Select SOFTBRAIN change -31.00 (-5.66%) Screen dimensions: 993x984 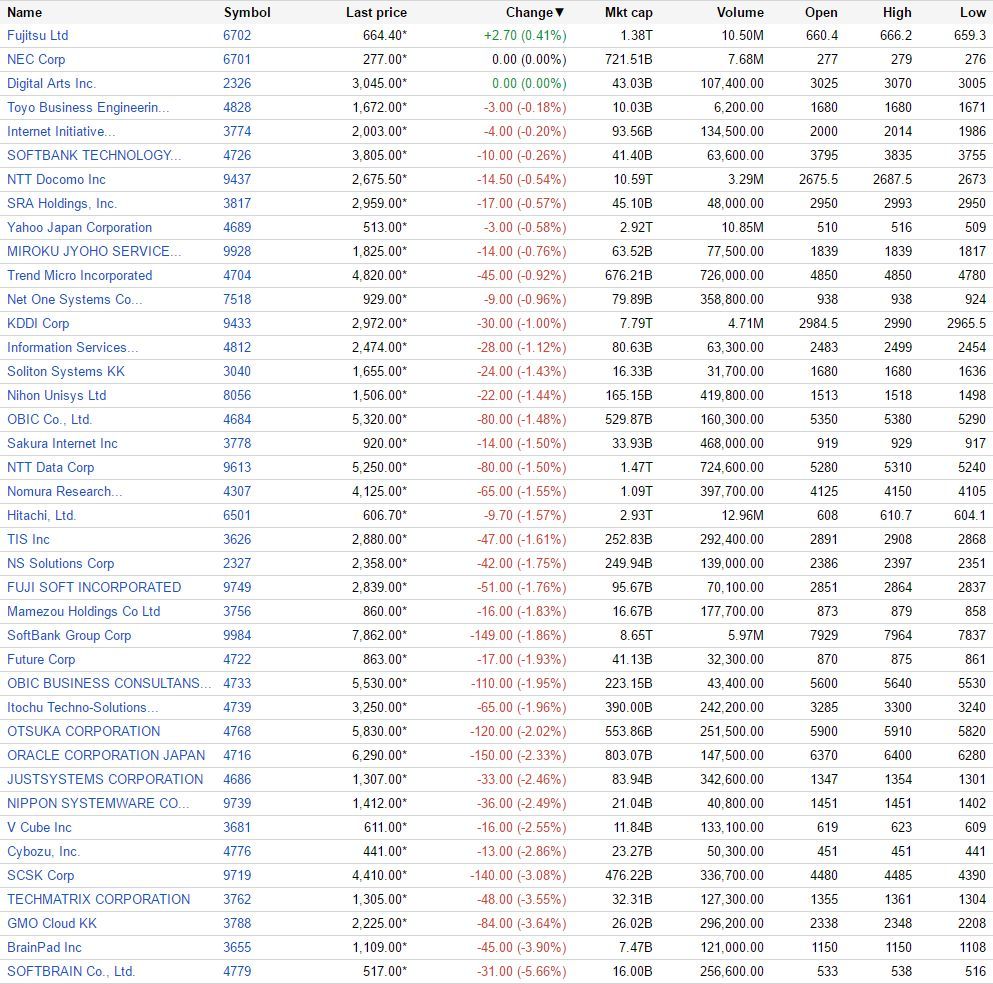522,972
